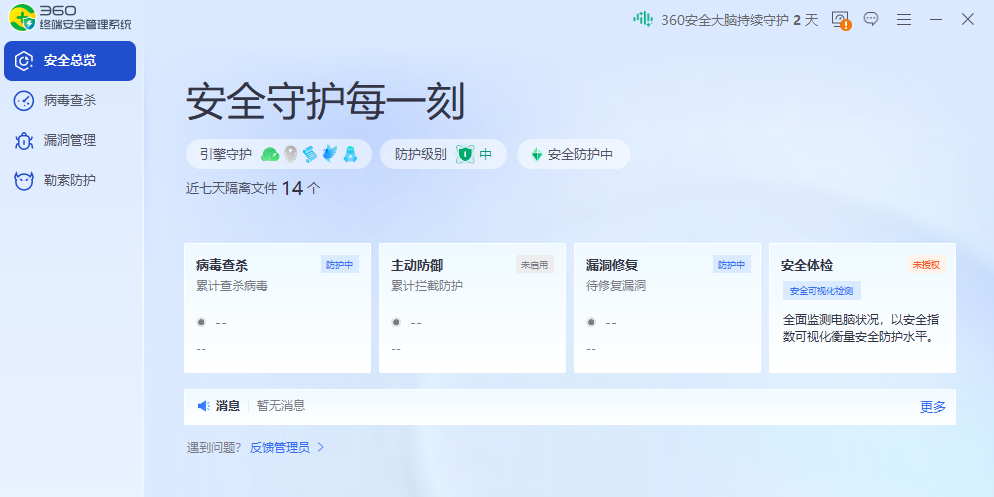
Task: Click the 引擎守护 label
Action: point(225,154)
